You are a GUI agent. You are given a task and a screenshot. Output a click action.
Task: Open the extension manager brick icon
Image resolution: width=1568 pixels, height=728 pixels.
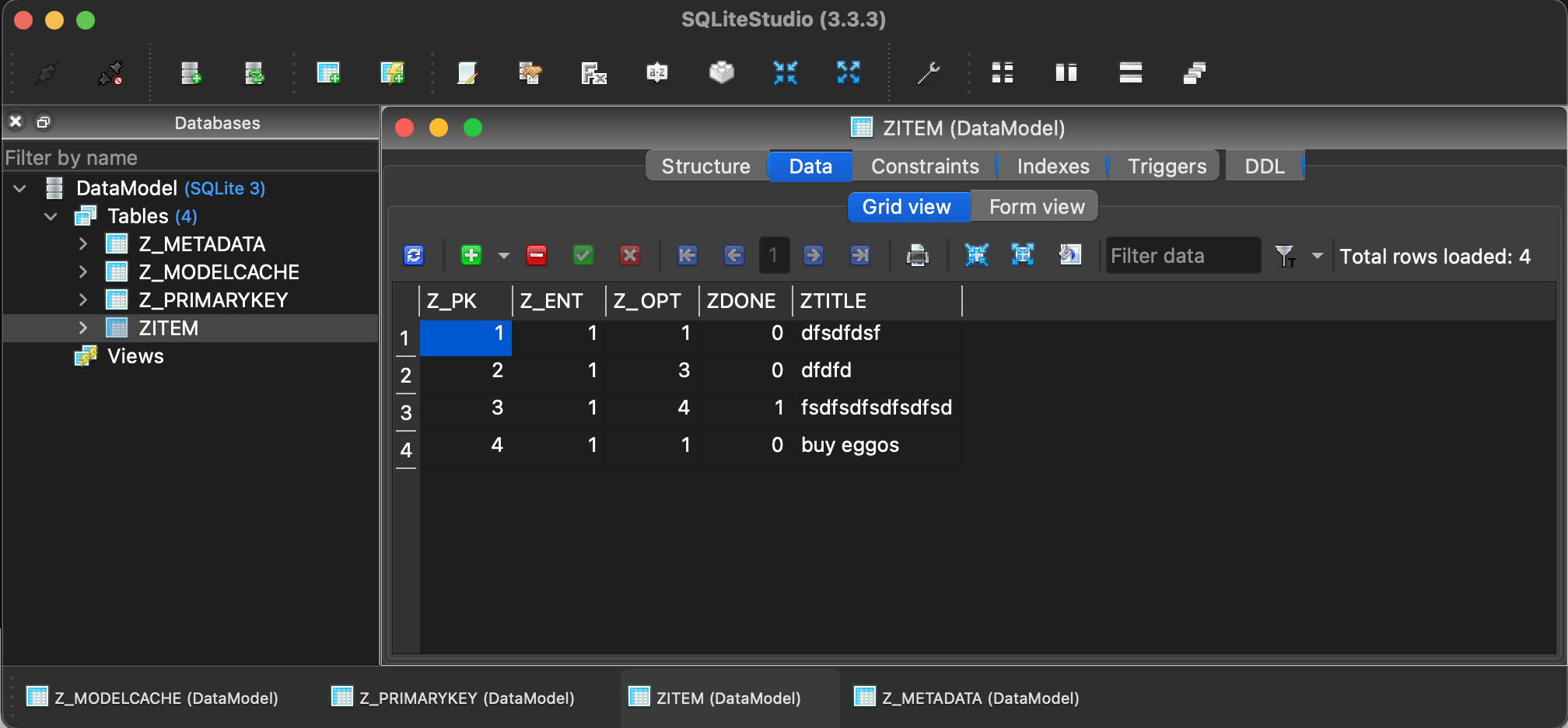pyautogui.click(x=722, y=73)
